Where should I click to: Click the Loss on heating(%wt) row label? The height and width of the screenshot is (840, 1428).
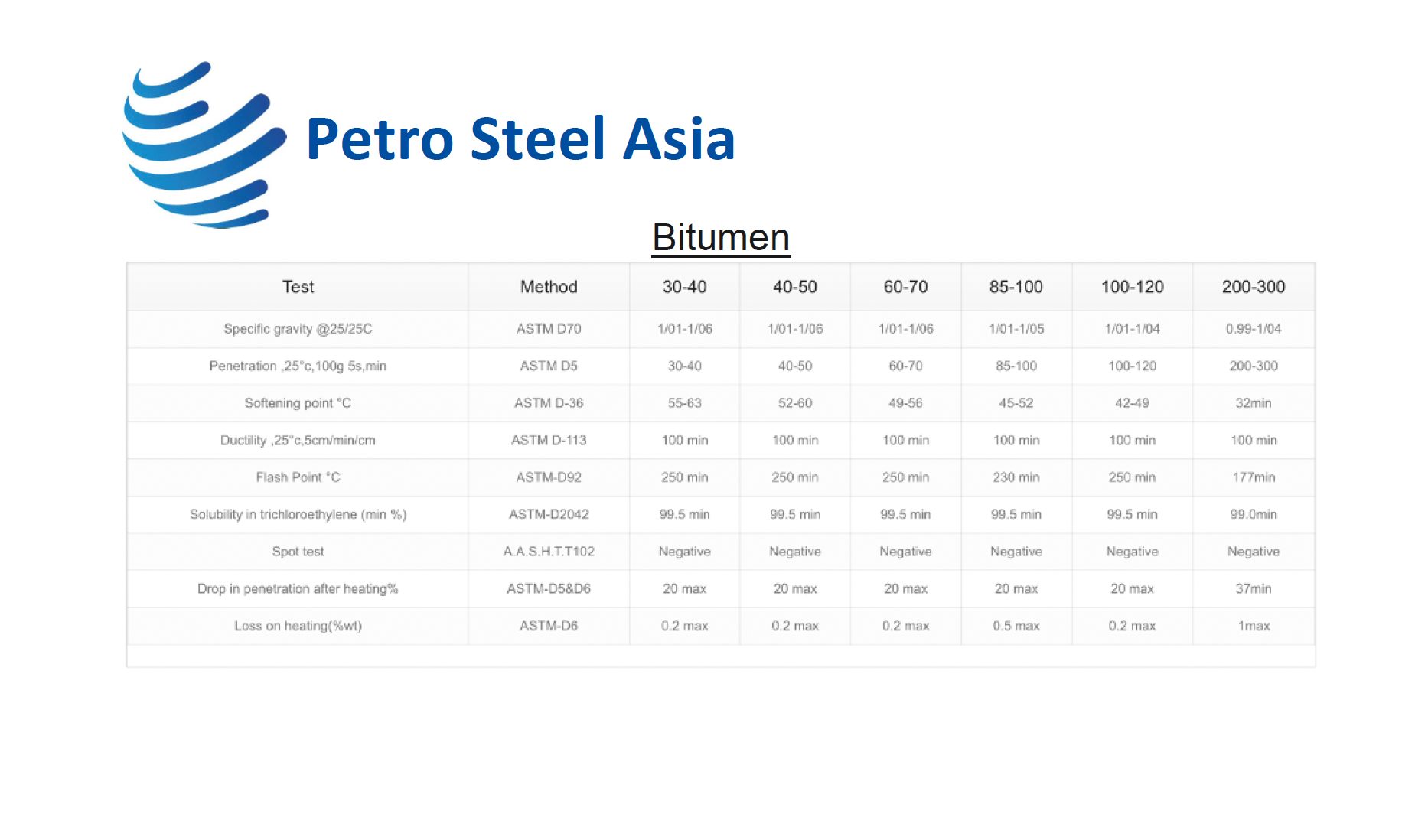[298, 626]
